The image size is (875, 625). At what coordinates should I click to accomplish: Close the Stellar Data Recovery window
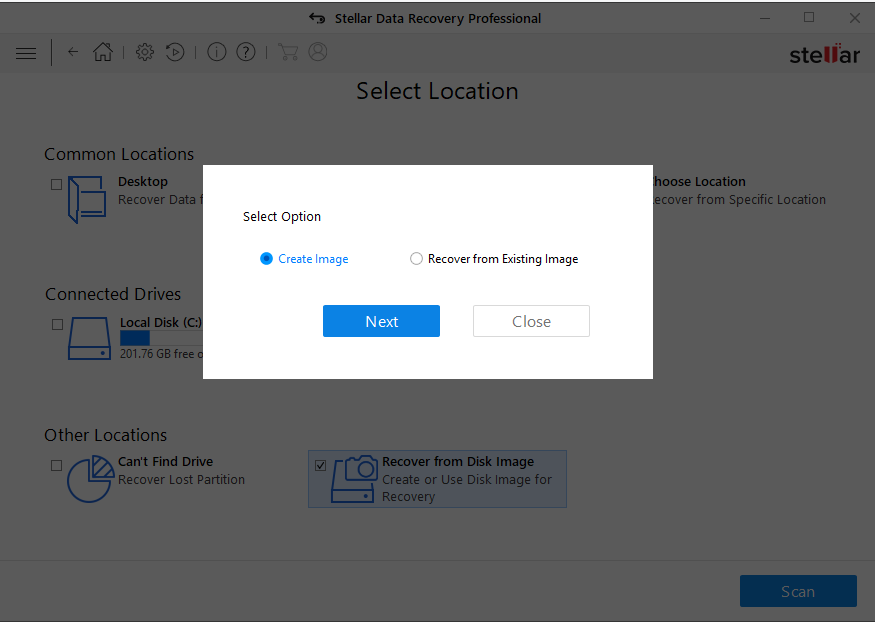pos(854,18)
